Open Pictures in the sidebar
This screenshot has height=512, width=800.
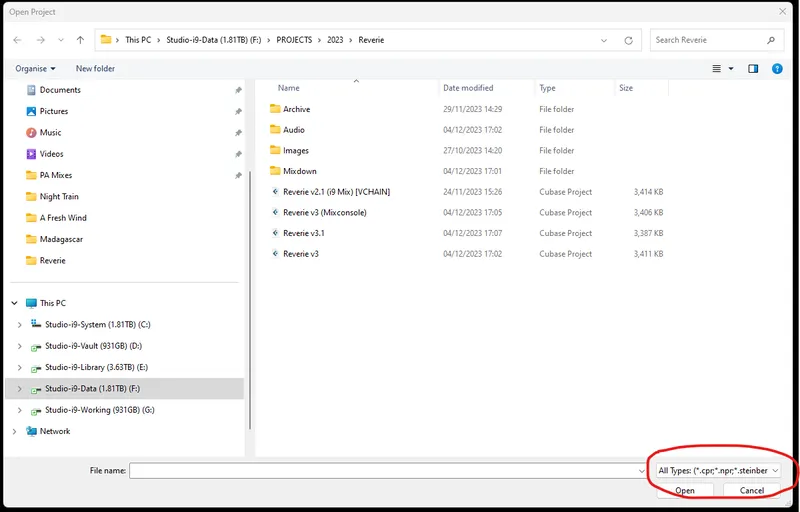(x=54, y=111)
